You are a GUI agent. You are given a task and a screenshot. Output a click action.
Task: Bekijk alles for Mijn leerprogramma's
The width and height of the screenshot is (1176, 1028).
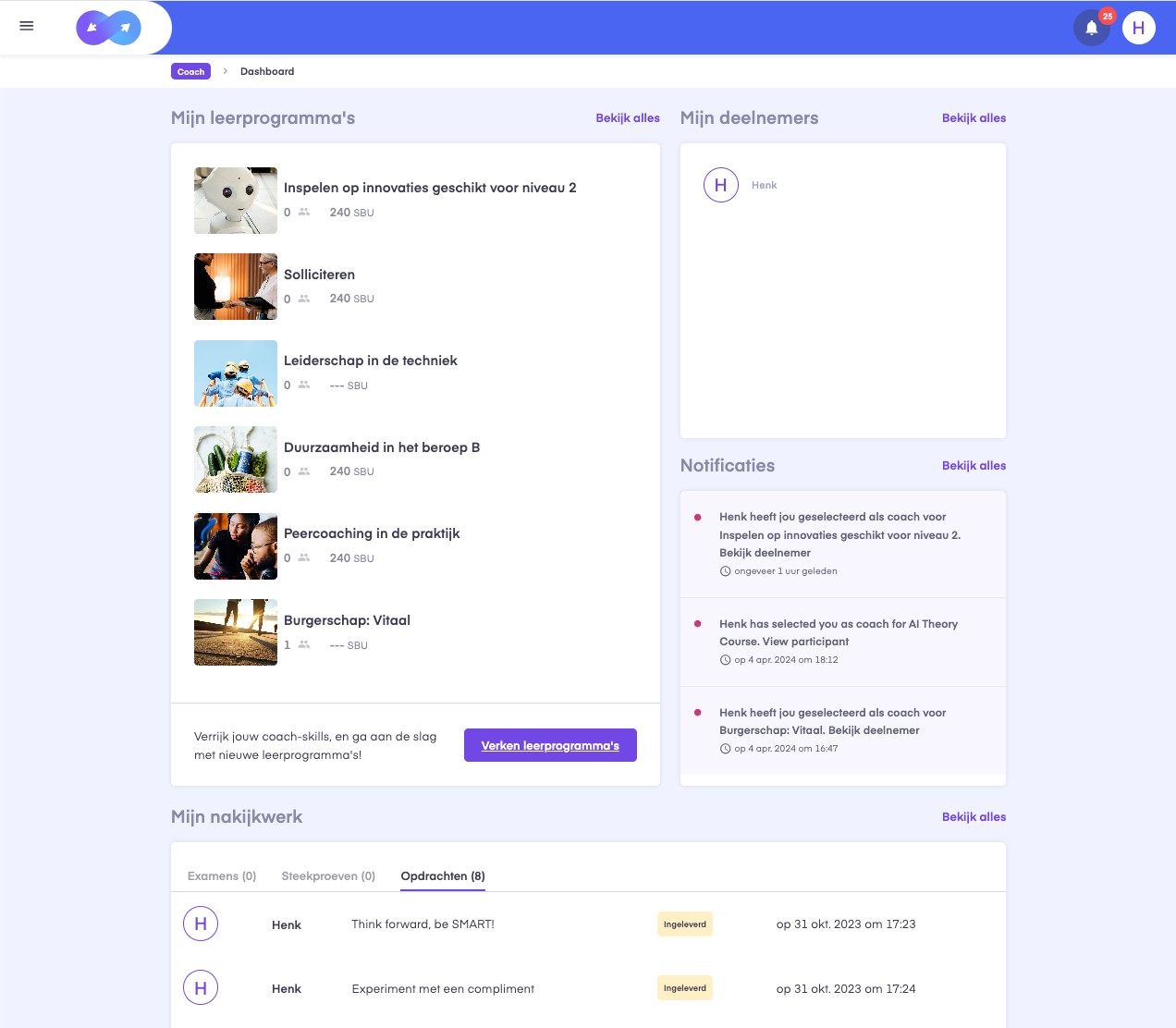(628, 118)
